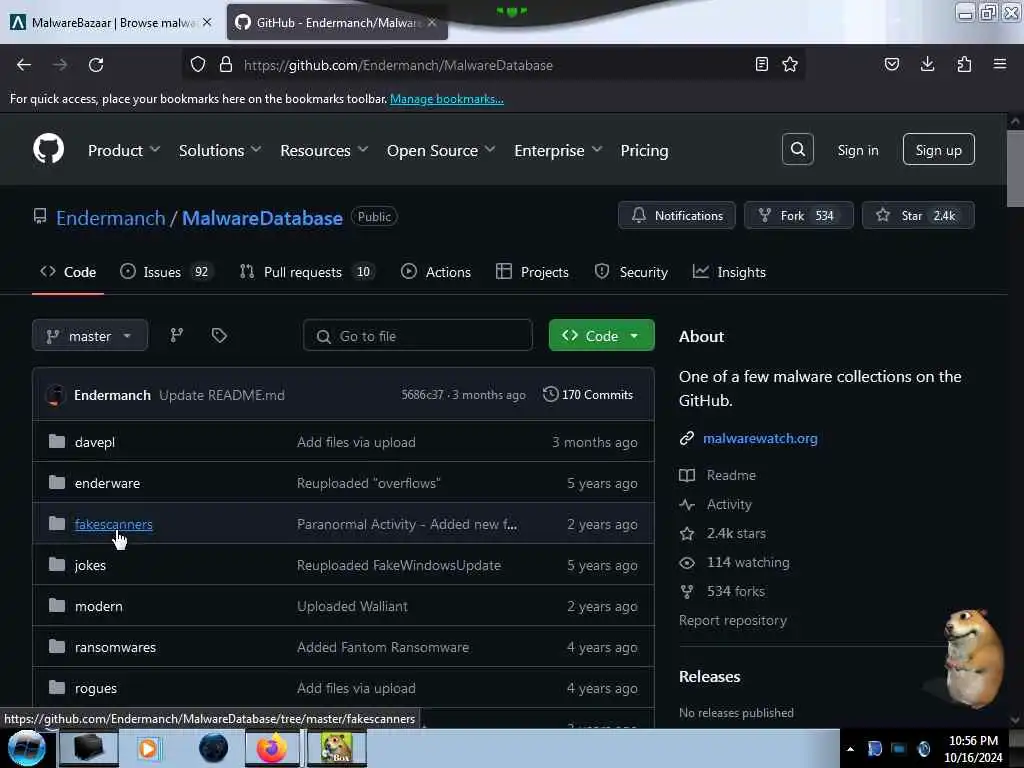Expand the Solutions menu
Image resolution: width=1024 pixels, height=768 pixels.
[x=220, y=151]
